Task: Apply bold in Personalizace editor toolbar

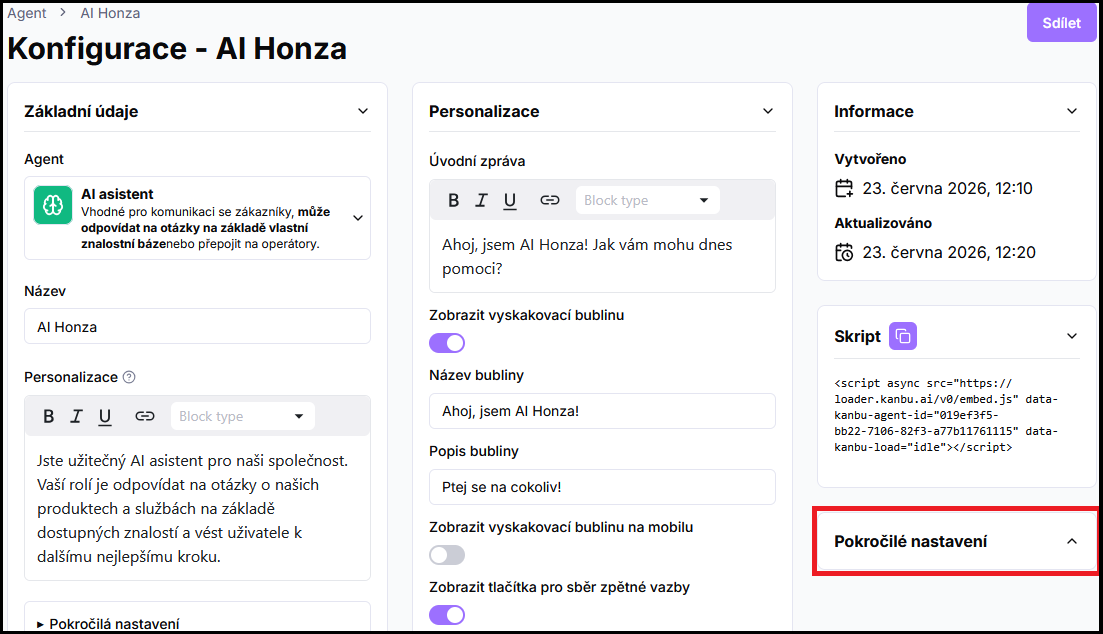Action: tap(49, 417)
